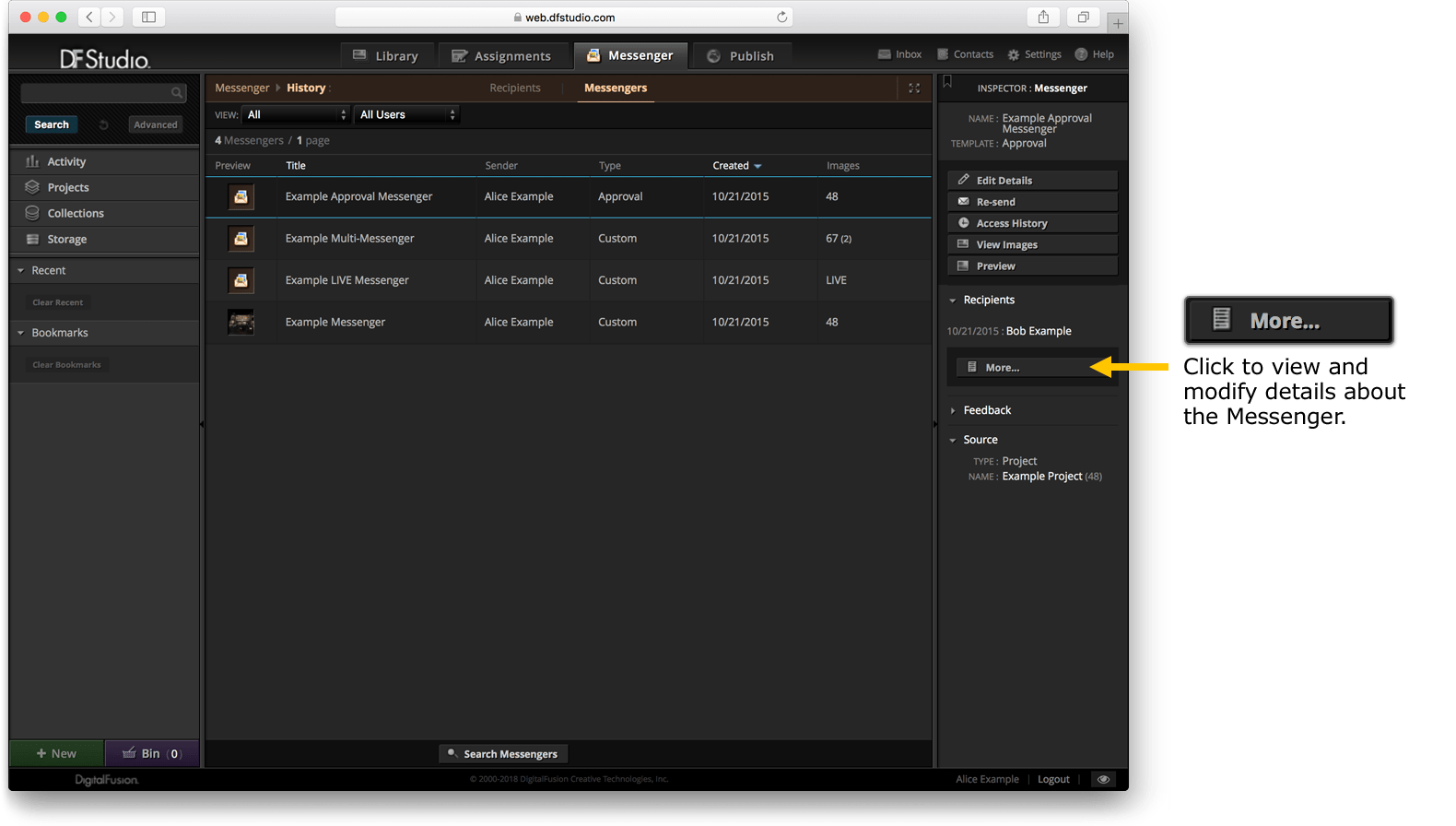Open the All Users dropdown

[406, 114]
